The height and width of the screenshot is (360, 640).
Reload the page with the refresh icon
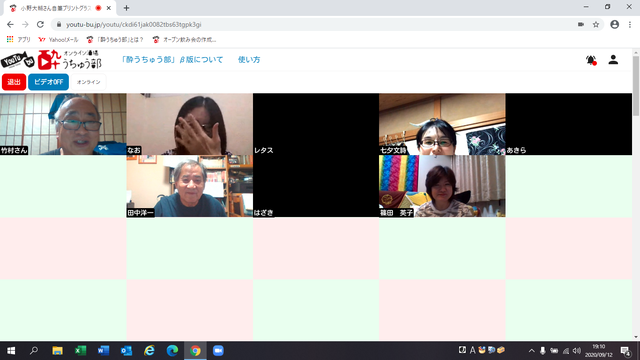pyautogui.click(x=40, y=24)
